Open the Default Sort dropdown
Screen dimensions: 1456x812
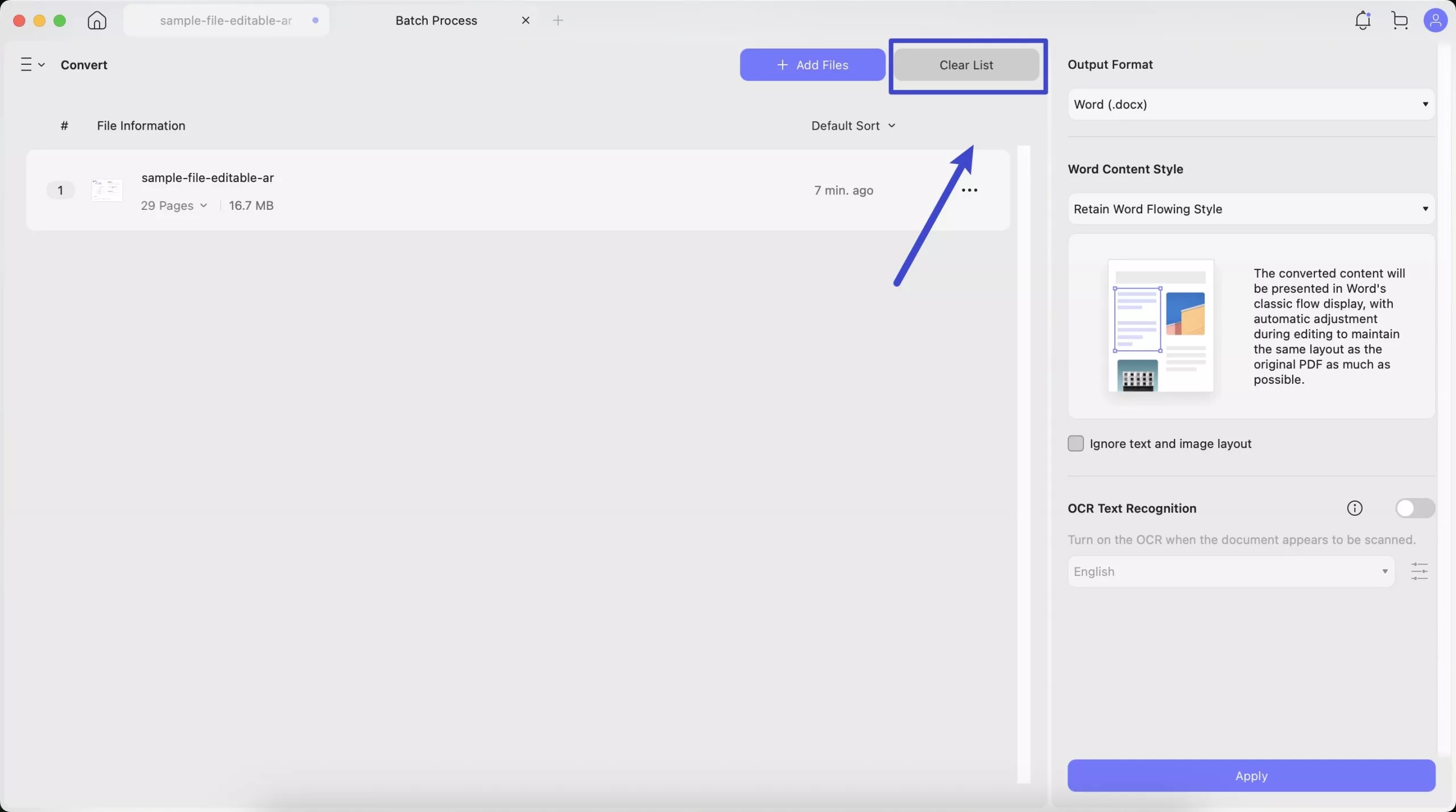[x=853, y=126]
